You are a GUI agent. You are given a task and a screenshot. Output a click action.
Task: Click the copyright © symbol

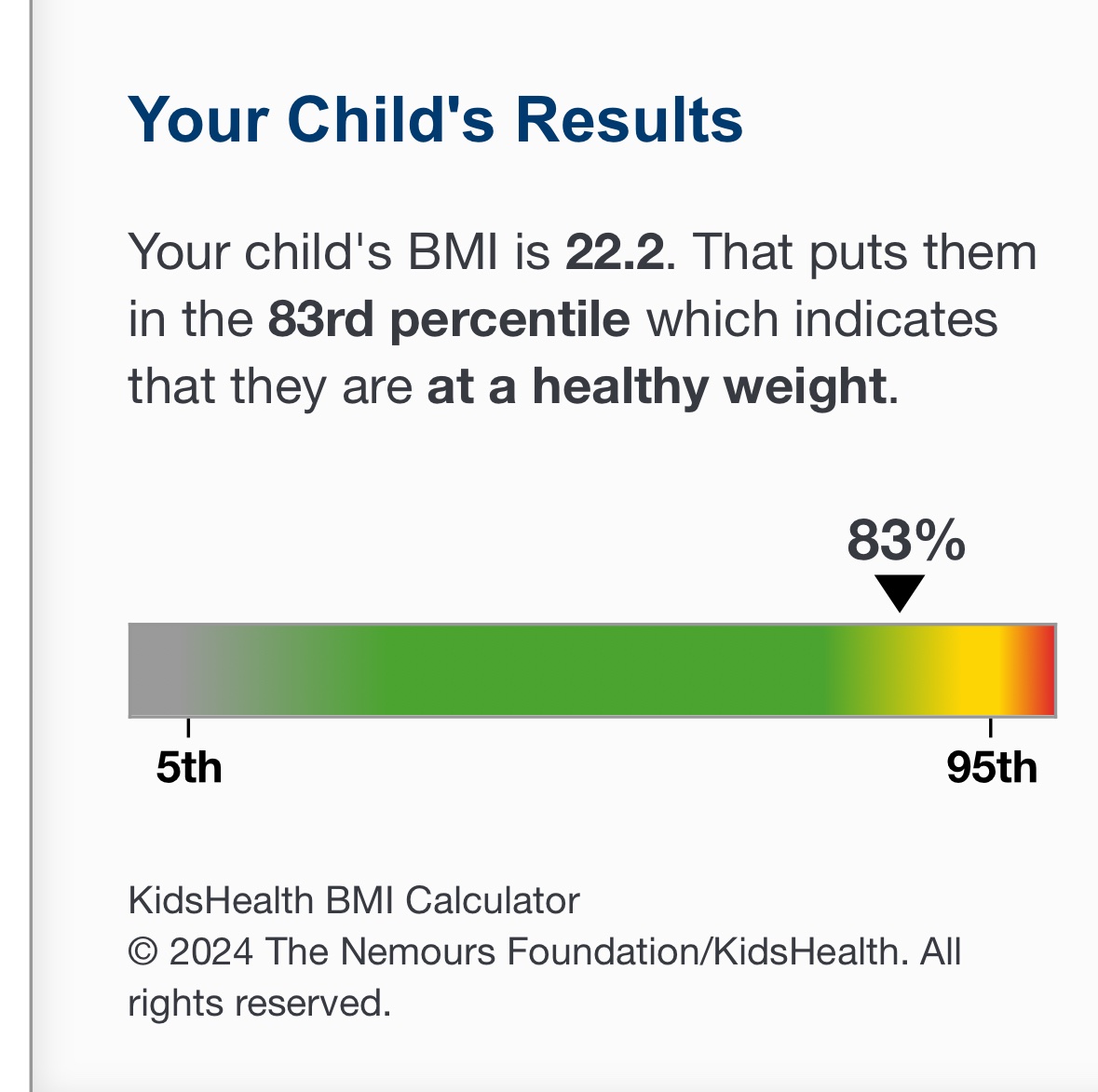tap(142, 952)
